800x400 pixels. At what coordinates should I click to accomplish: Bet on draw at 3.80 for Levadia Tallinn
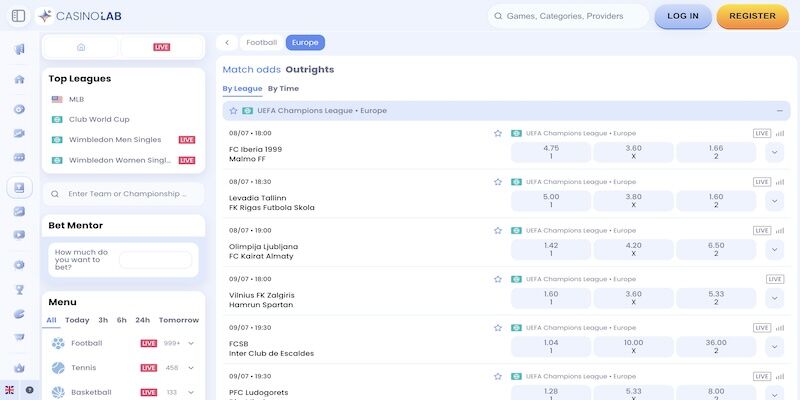(x=634, y=201)
